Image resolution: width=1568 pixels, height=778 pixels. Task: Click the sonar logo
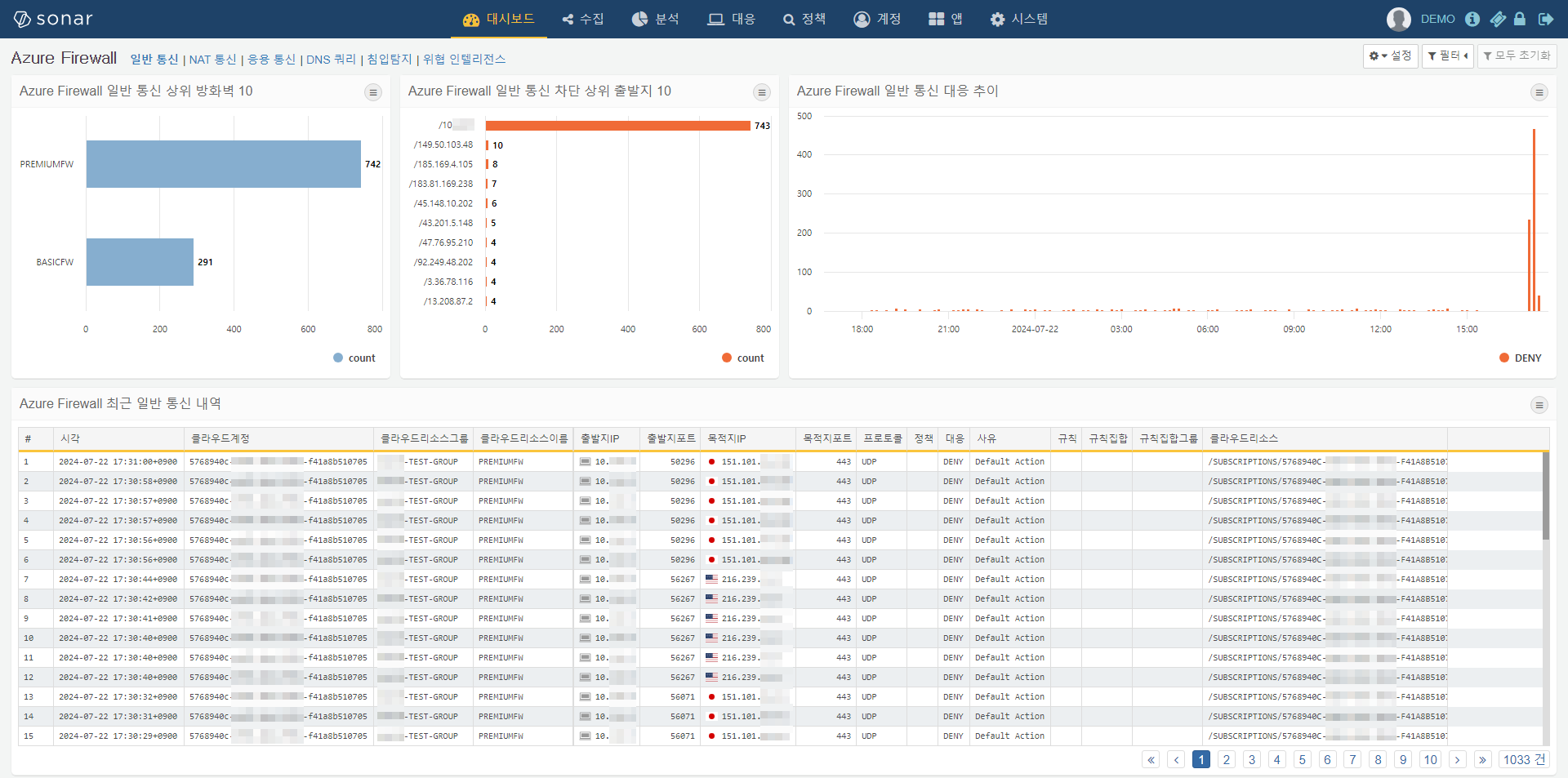pos(54,19)
